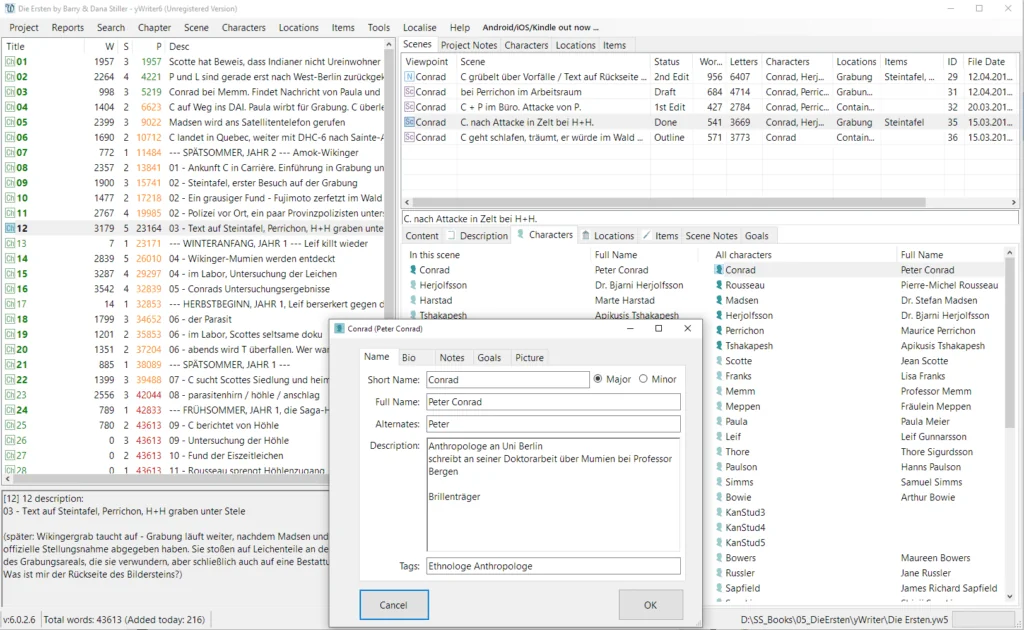Switch to the Project Notes tab
This screenshot has height=630, width=1024.
[468, 45]
